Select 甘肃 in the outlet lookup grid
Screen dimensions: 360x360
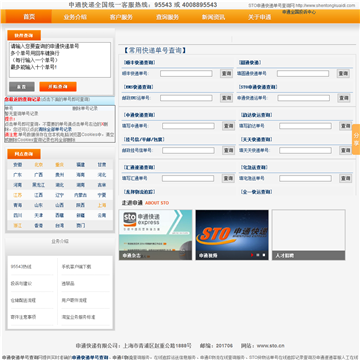102,165
